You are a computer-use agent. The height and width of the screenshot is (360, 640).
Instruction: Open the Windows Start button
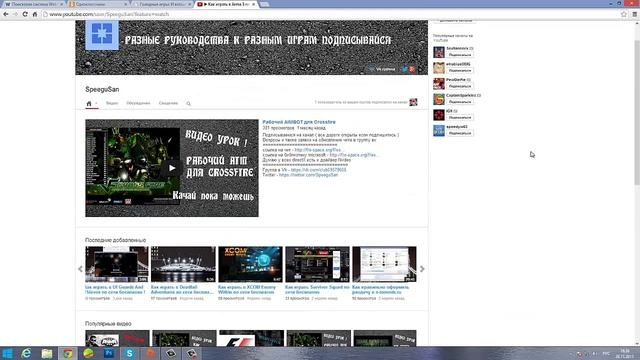coord(8,353)
